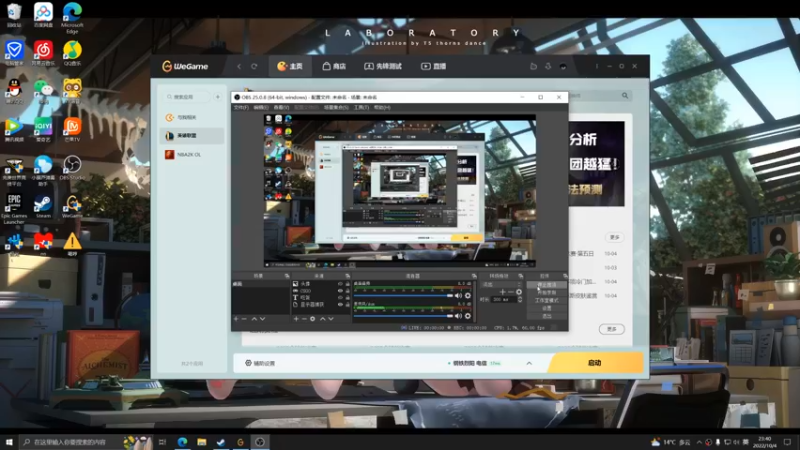Click OBS start recording button
This screenshot has height=450, width=800.
click(546, 292)
